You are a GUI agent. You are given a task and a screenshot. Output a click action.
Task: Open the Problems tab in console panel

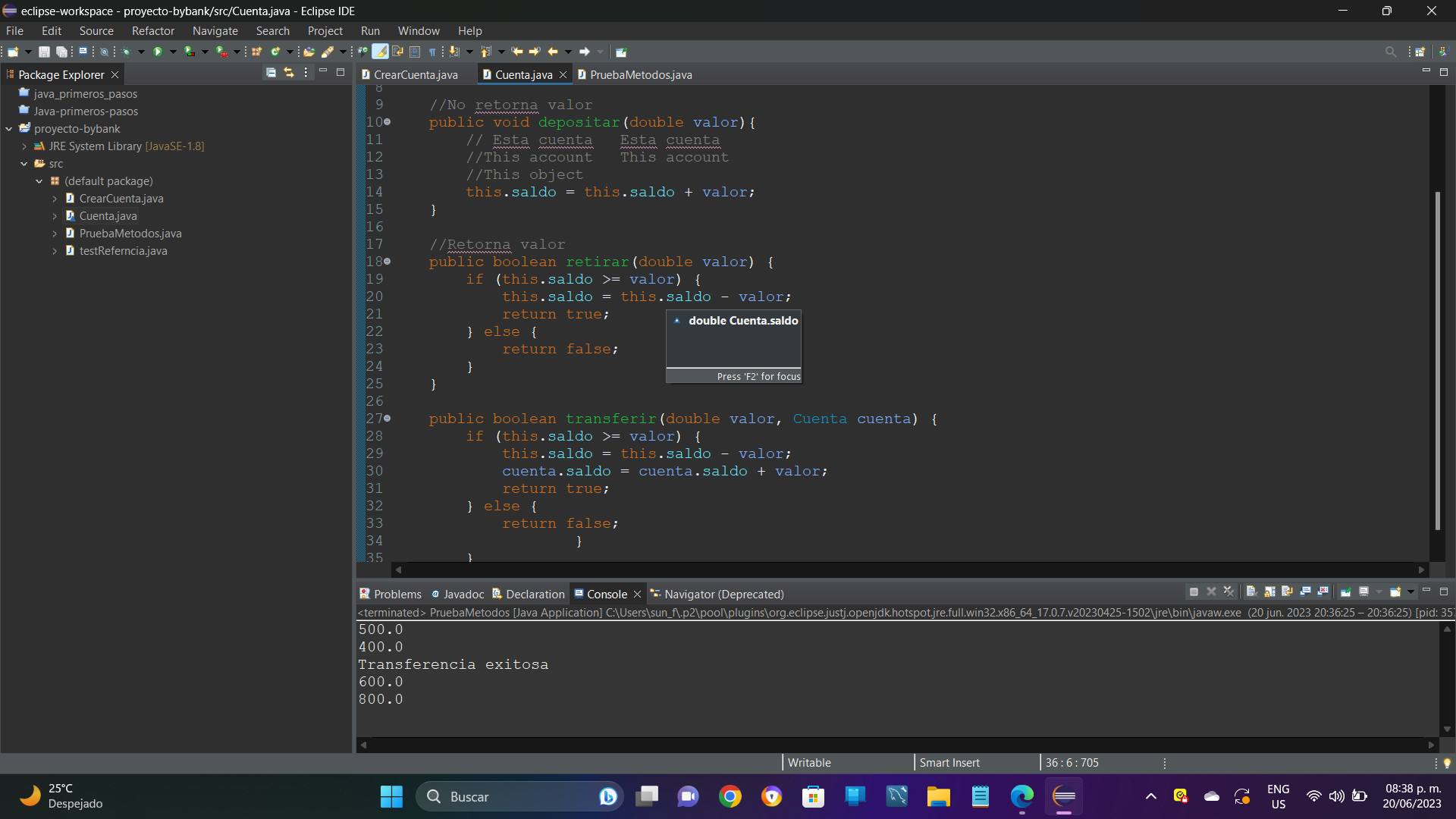click(390, 593)
